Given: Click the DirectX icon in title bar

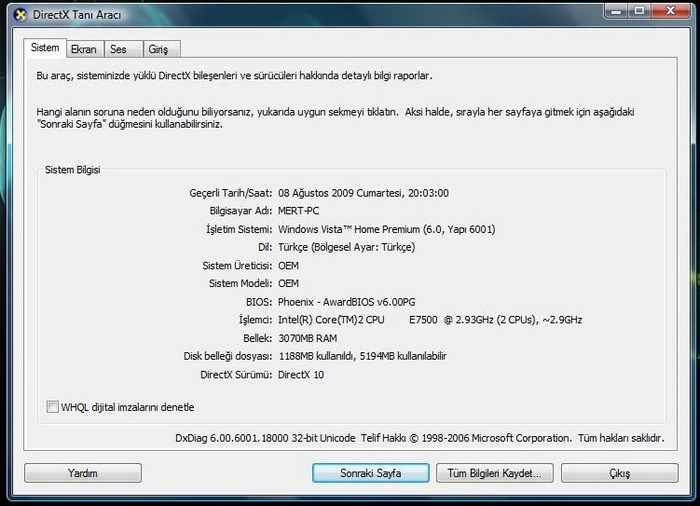Looking at the screenshot, I should pyautogui.click(x=20, y=15).
